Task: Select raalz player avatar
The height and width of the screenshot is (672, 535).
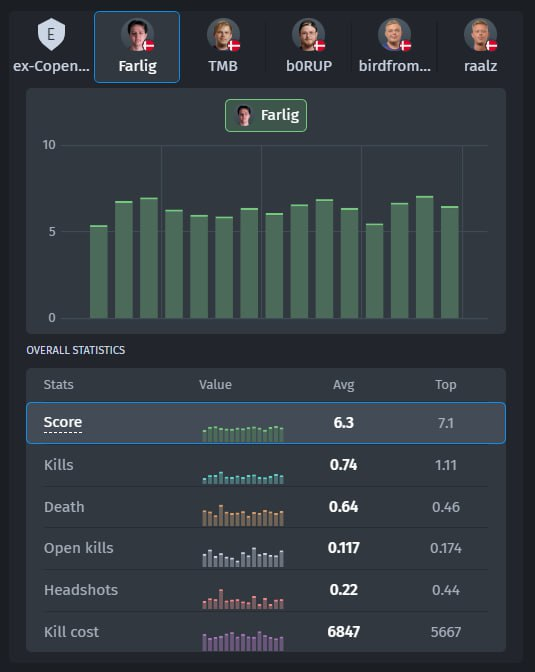Action: click(x=480, y=34)
